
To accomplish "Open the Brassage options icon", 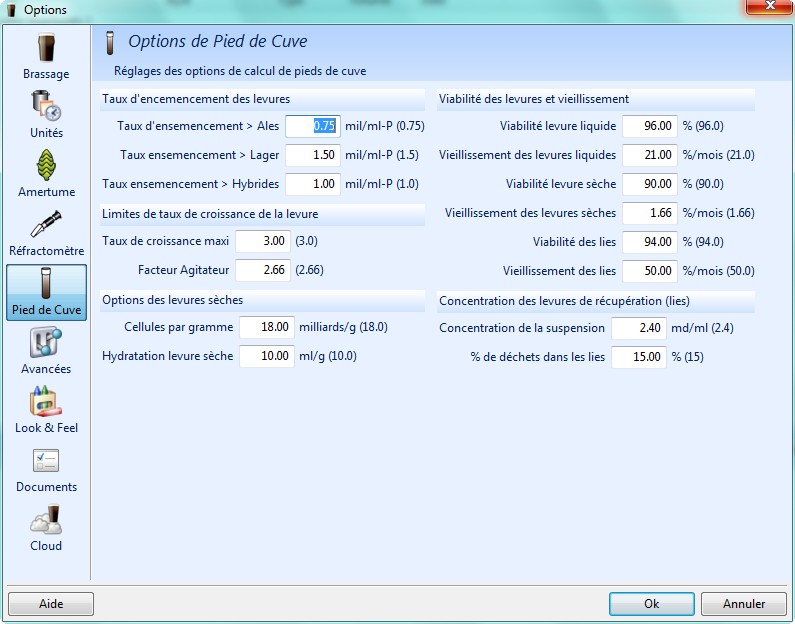I will pyautogui.click(x=46, y=50).
